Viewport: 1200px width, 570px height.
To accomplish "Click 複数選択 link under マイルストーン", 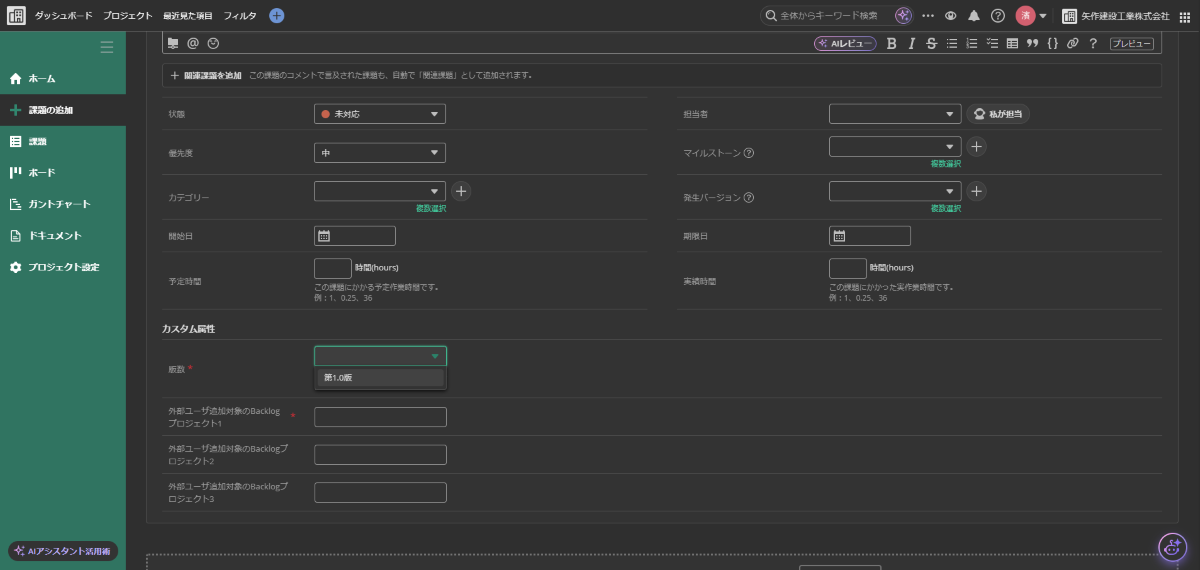I will point(946,163).
